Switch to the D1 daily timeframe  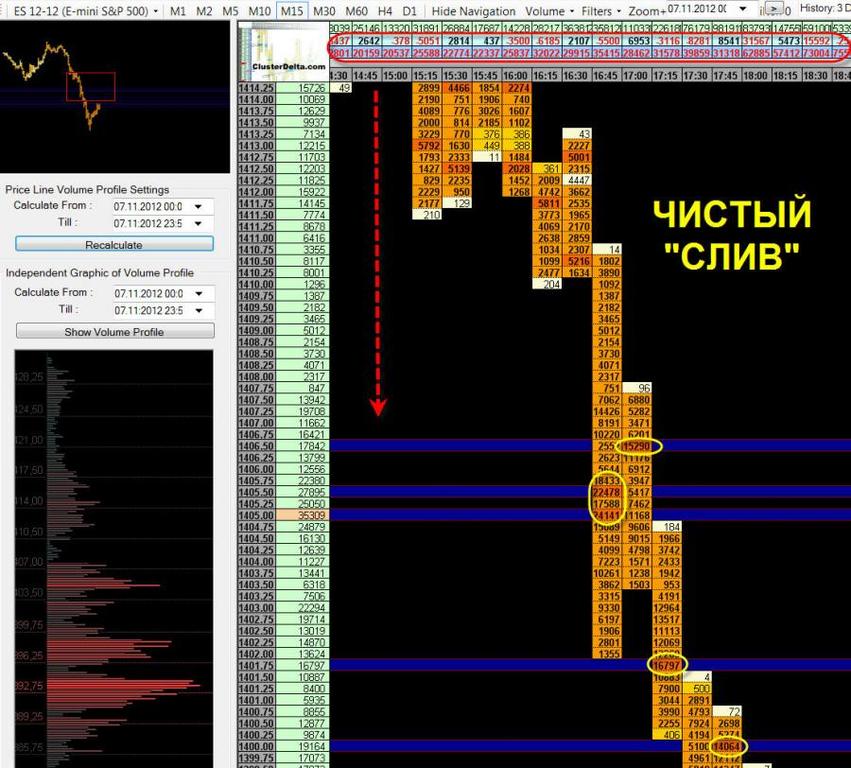point(410,11)
